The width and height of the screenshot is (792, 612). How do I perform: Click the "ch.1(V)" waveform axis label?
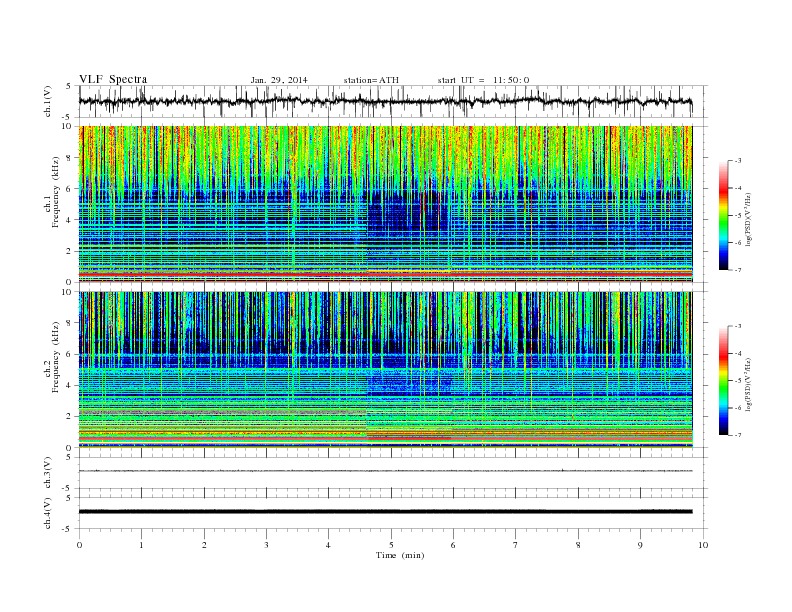(48, 102)
